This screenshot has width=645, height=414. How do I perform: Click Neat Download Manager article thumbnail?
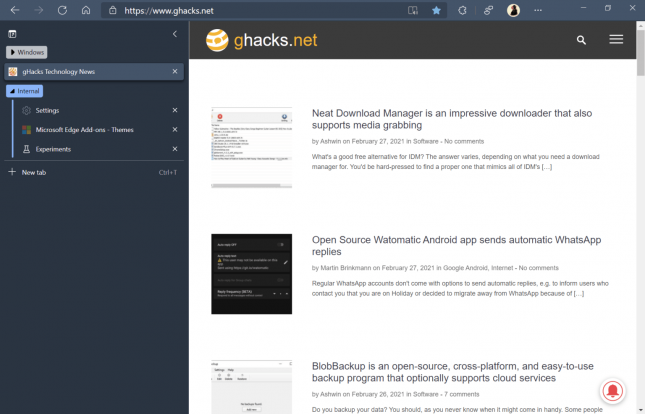[x=251, y=147]
